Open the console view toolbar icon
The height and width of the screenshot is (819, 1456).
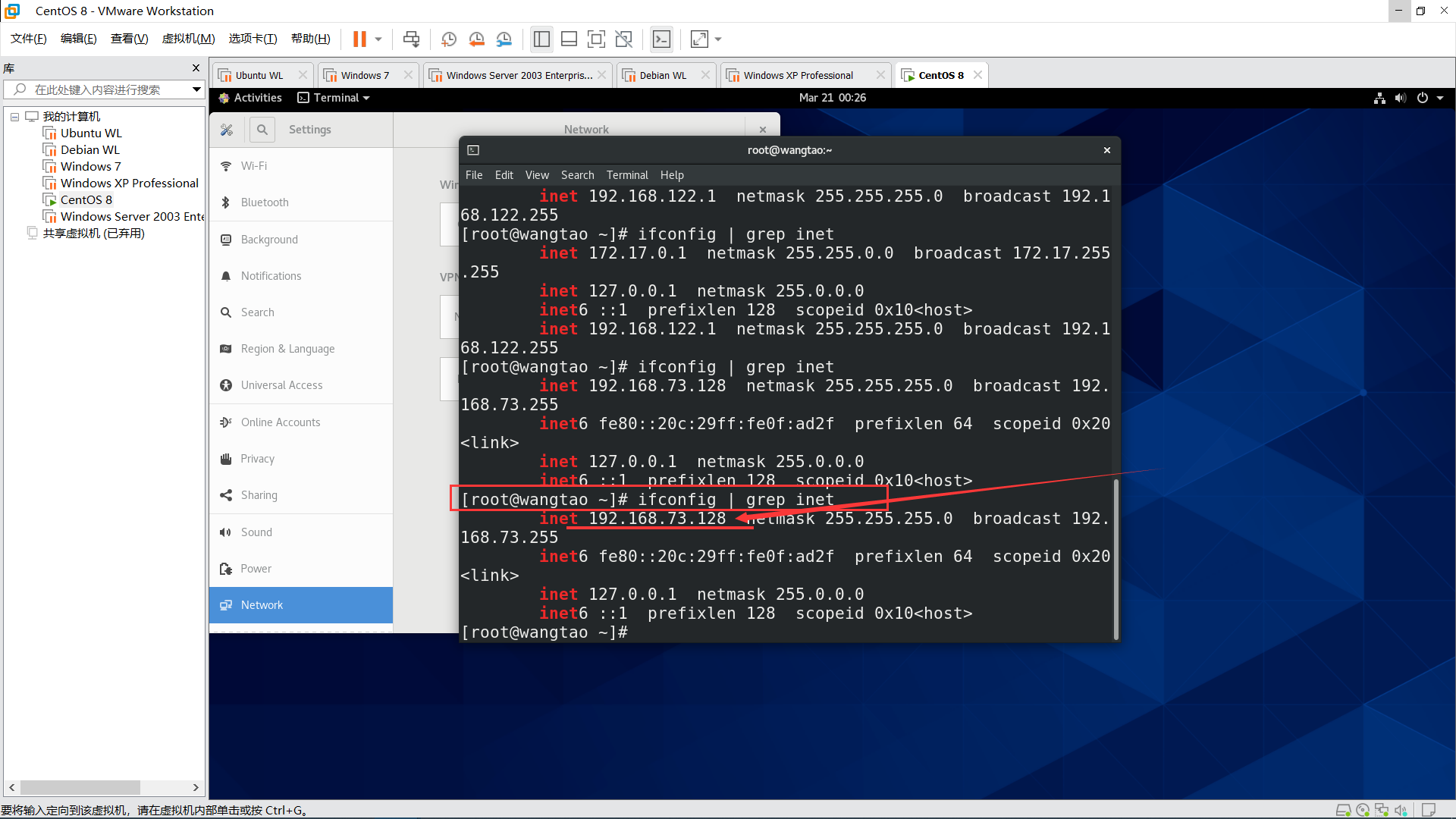click(x=661, y=39)
